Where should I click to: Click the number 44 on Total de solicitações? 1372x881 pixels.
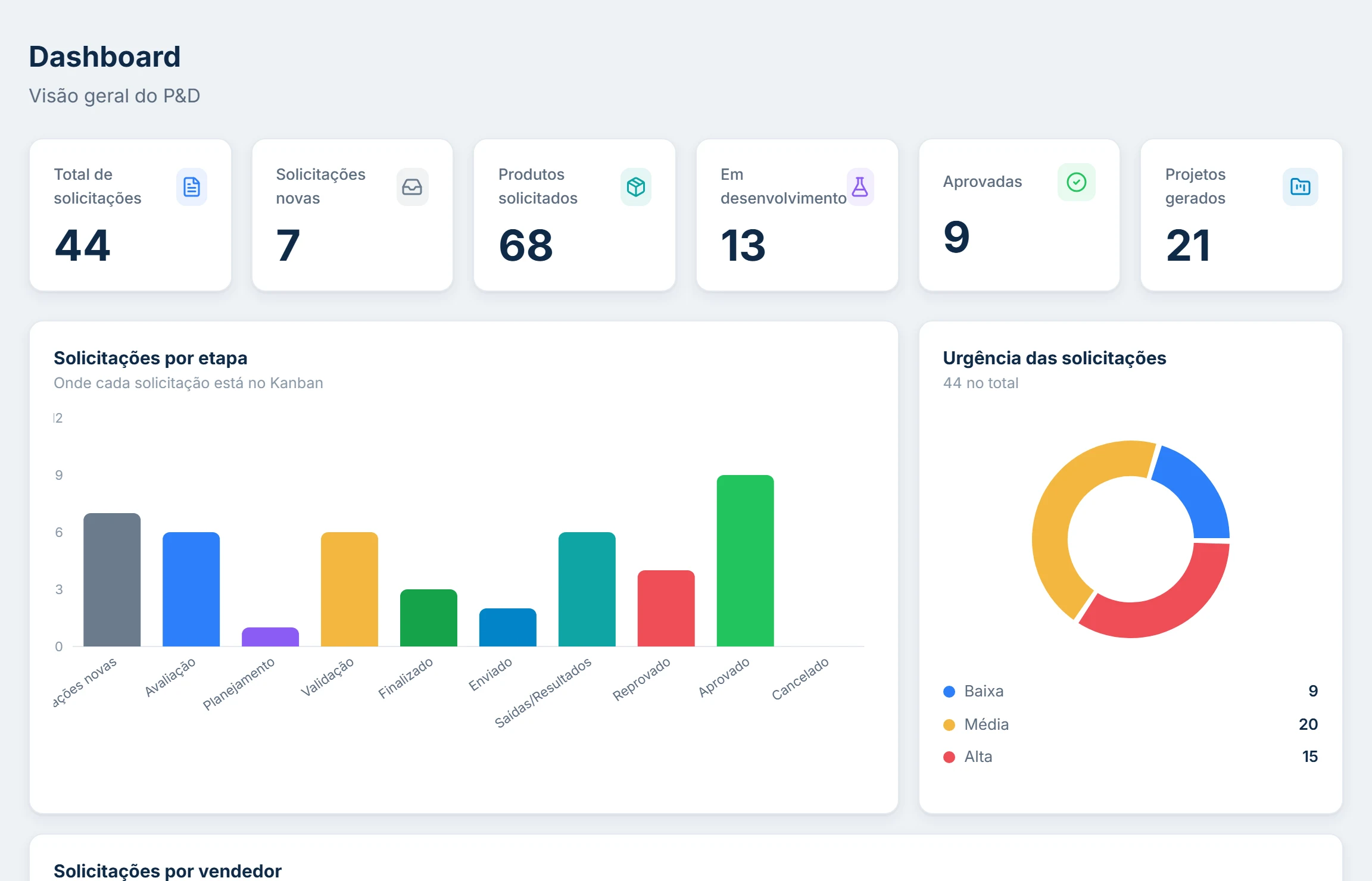tap(82, 245)
